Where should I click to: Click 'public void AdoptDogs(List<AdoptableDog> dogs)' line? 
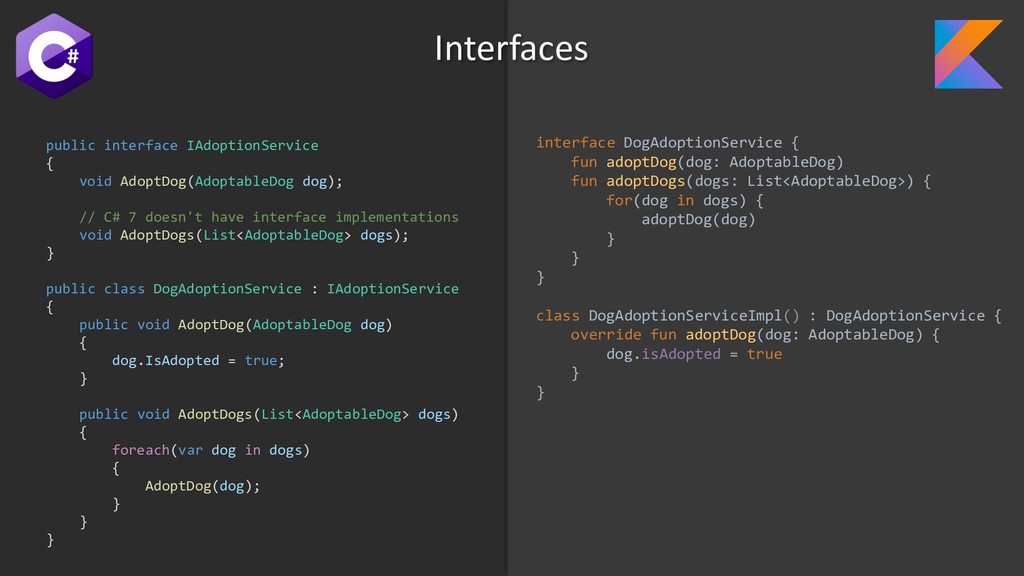tap(269, 414)
